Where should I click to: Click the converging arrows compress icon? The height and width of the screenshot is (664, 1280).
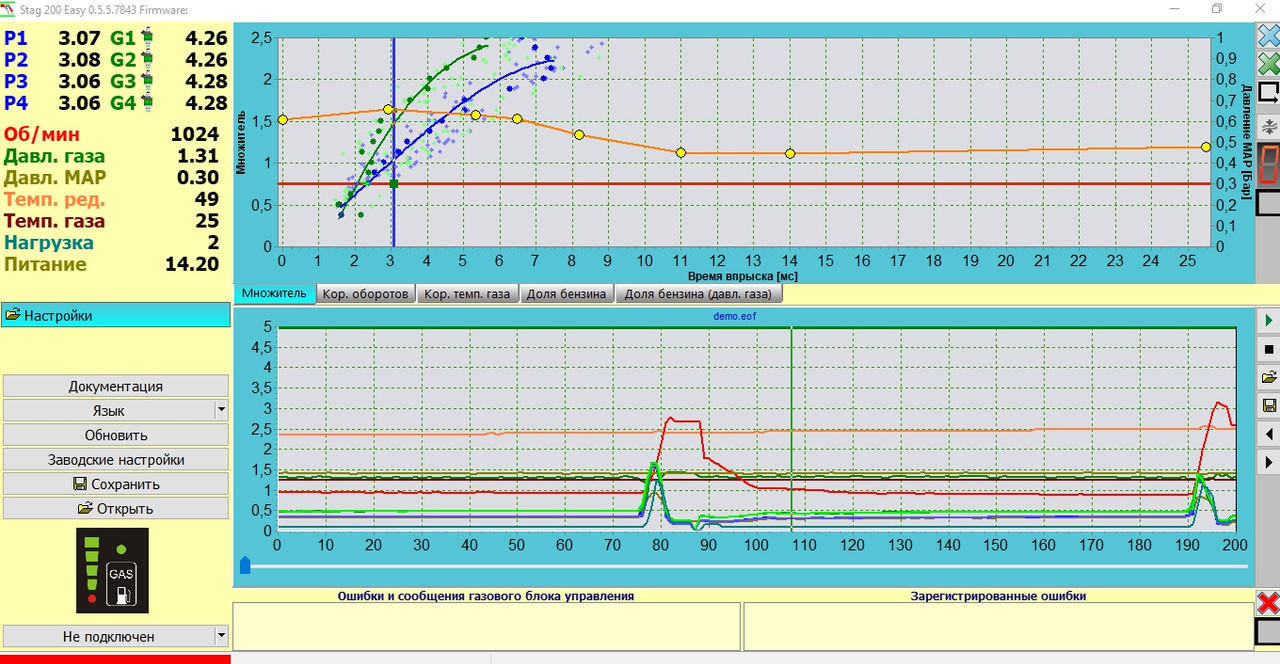tap(1268, 126)
